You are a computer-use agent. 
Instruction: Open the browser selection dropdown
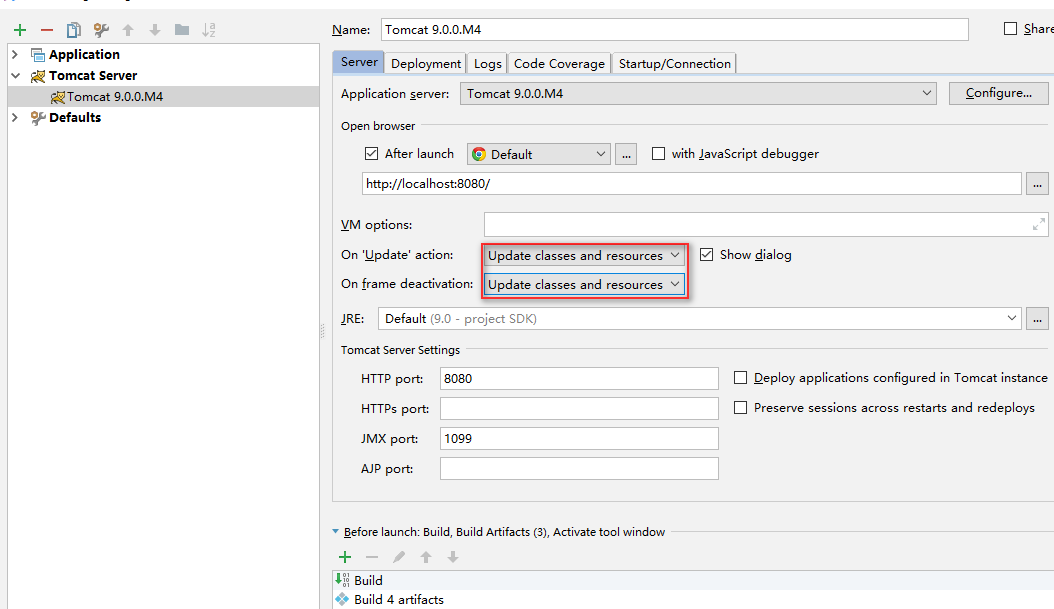point(538,154)
